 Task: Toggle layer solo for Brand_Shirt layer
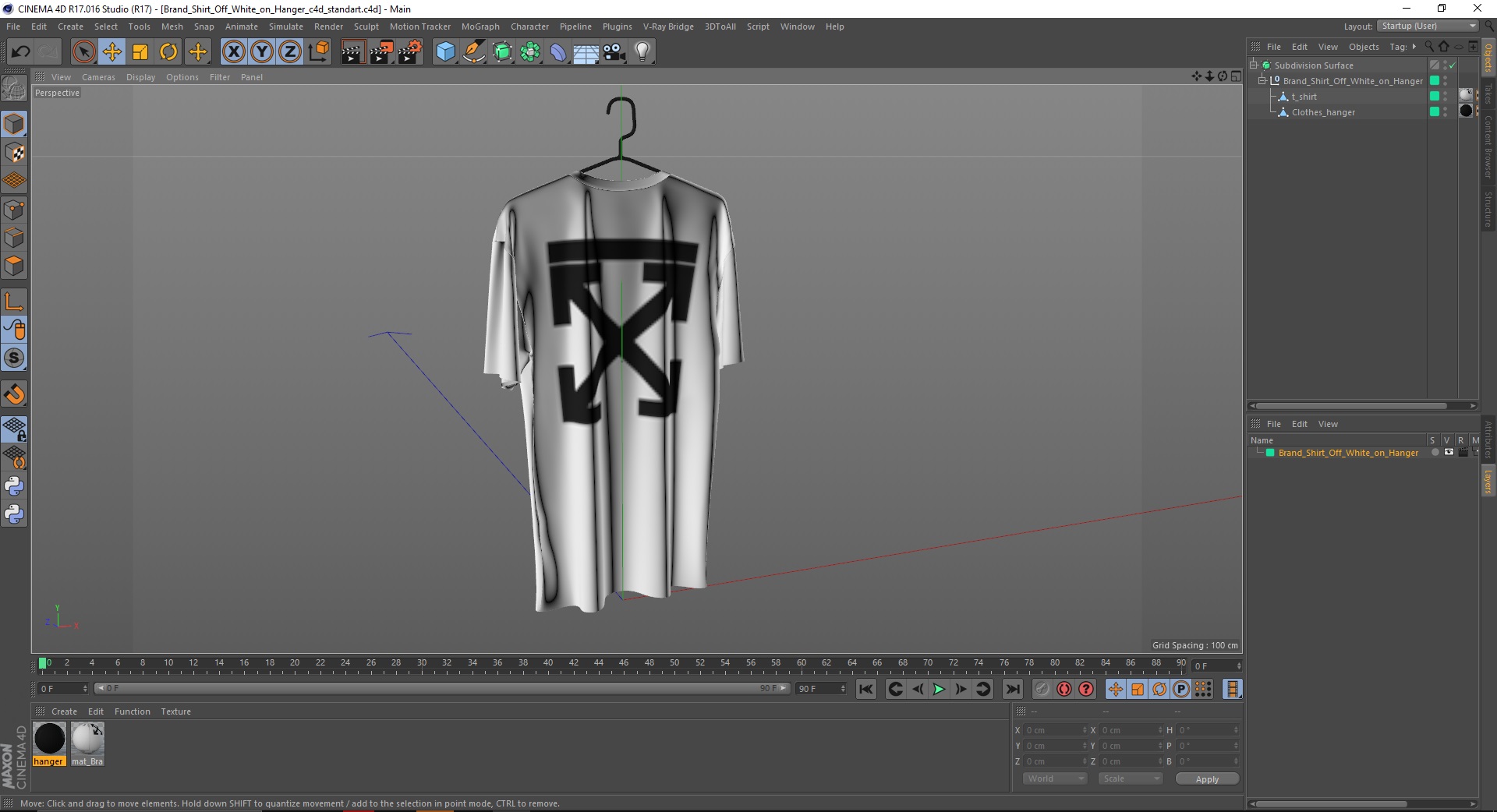(x=1435, y=453)
